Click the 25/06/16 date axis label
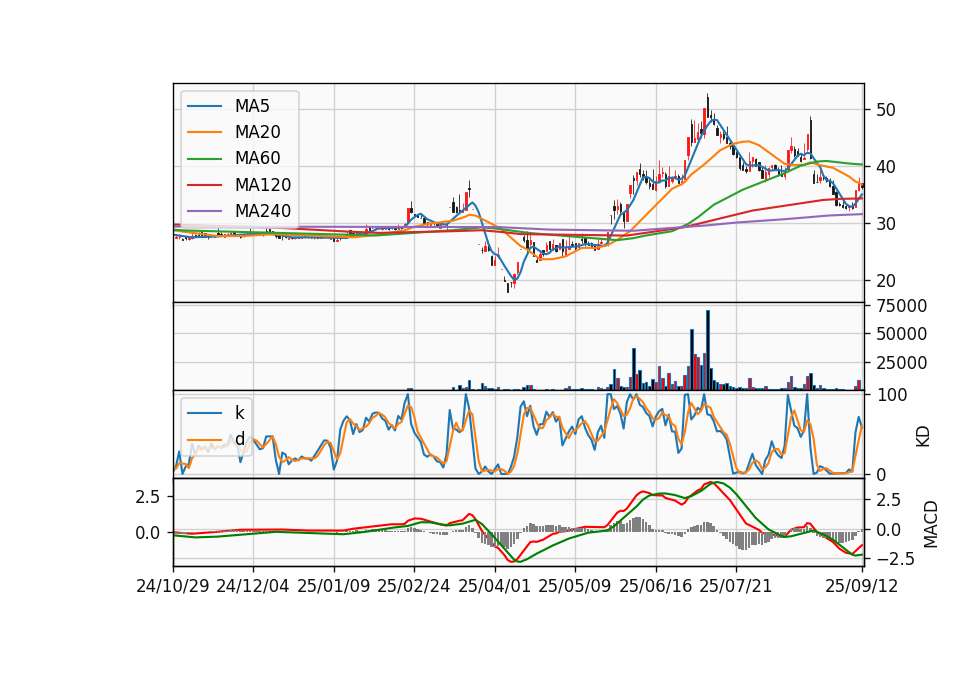 (x=656, y=587)
